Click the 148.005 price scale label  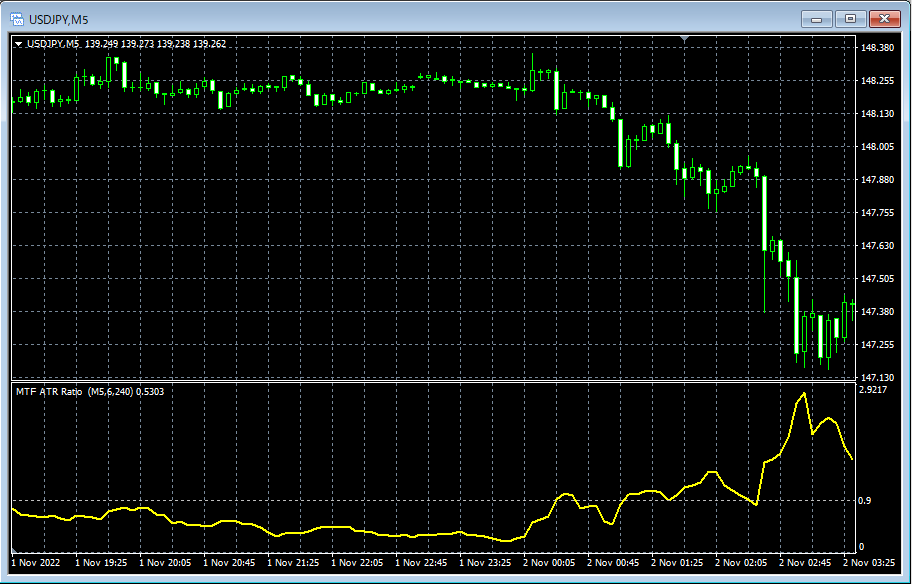tap(877, 147)
